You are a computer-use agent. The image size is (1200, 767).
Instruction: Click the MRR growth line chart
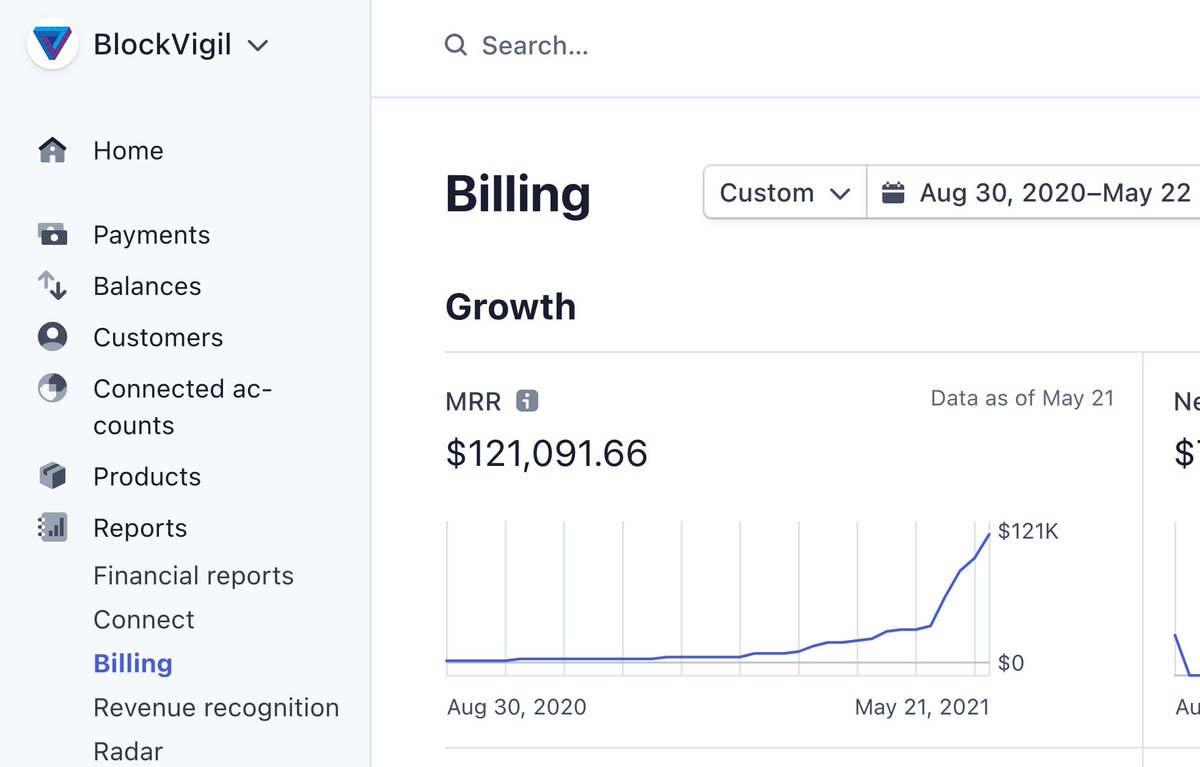(718, 597)
